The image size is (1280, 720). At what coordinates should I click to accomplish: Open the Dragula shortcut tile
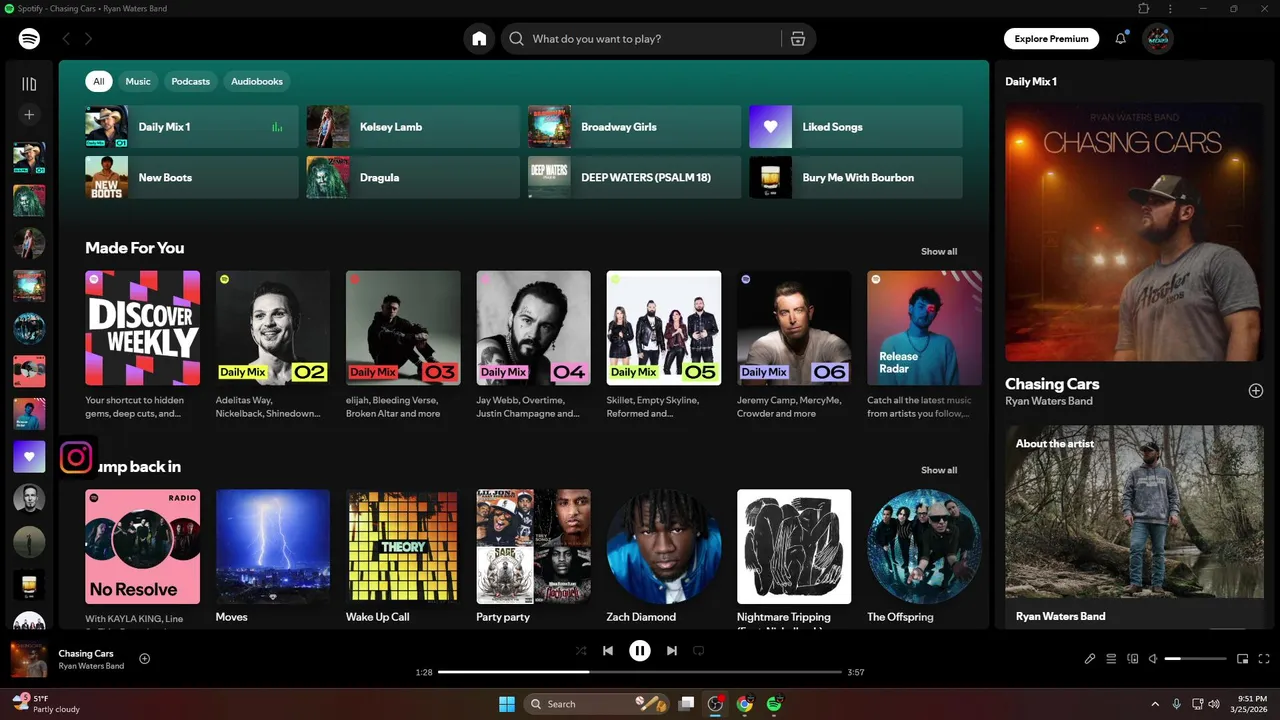pos(413,177)
